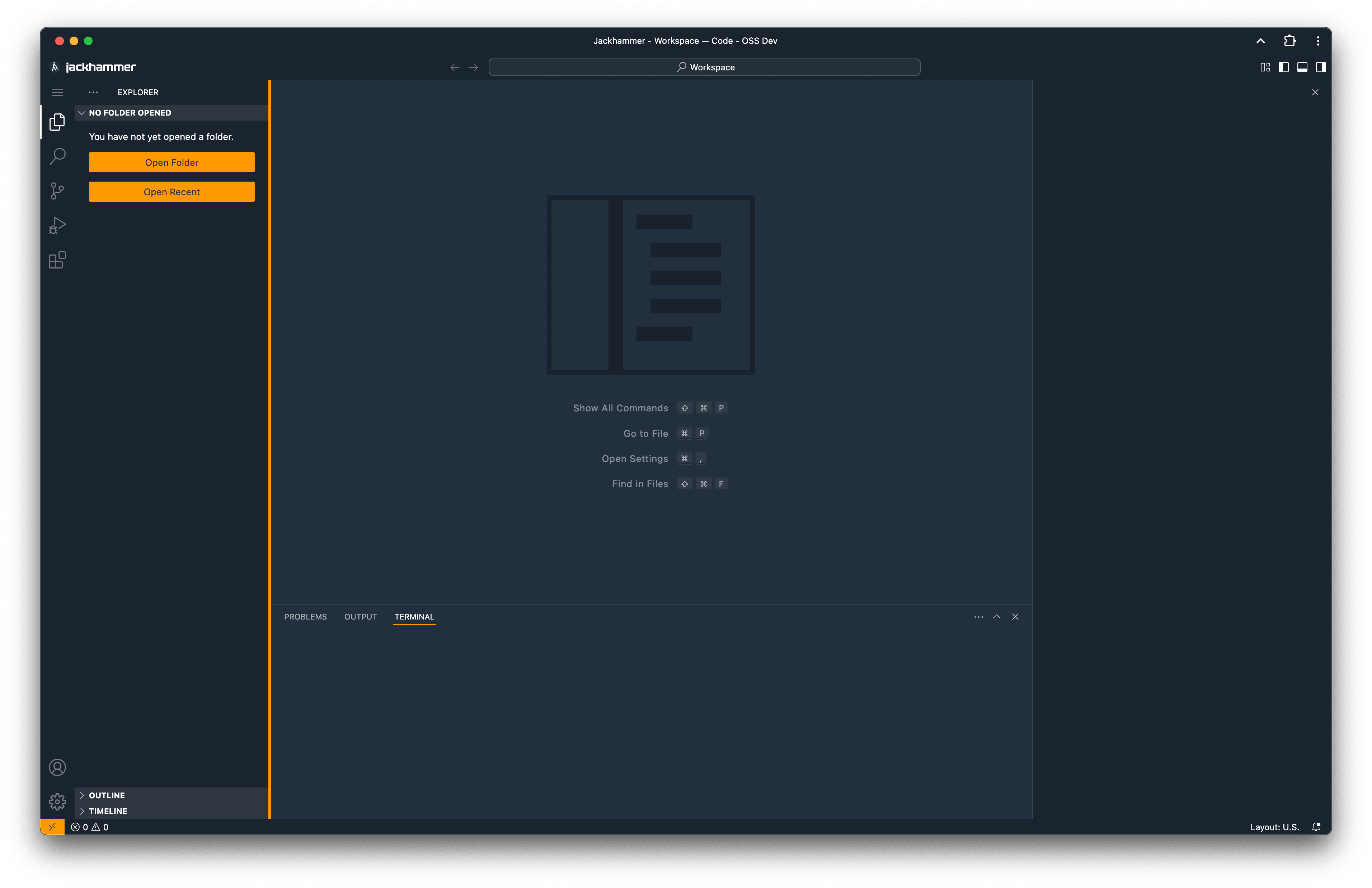Screen dimensions: 1372x888
Task: Click the jackhammer logo icon
Action: pos(55,67)
